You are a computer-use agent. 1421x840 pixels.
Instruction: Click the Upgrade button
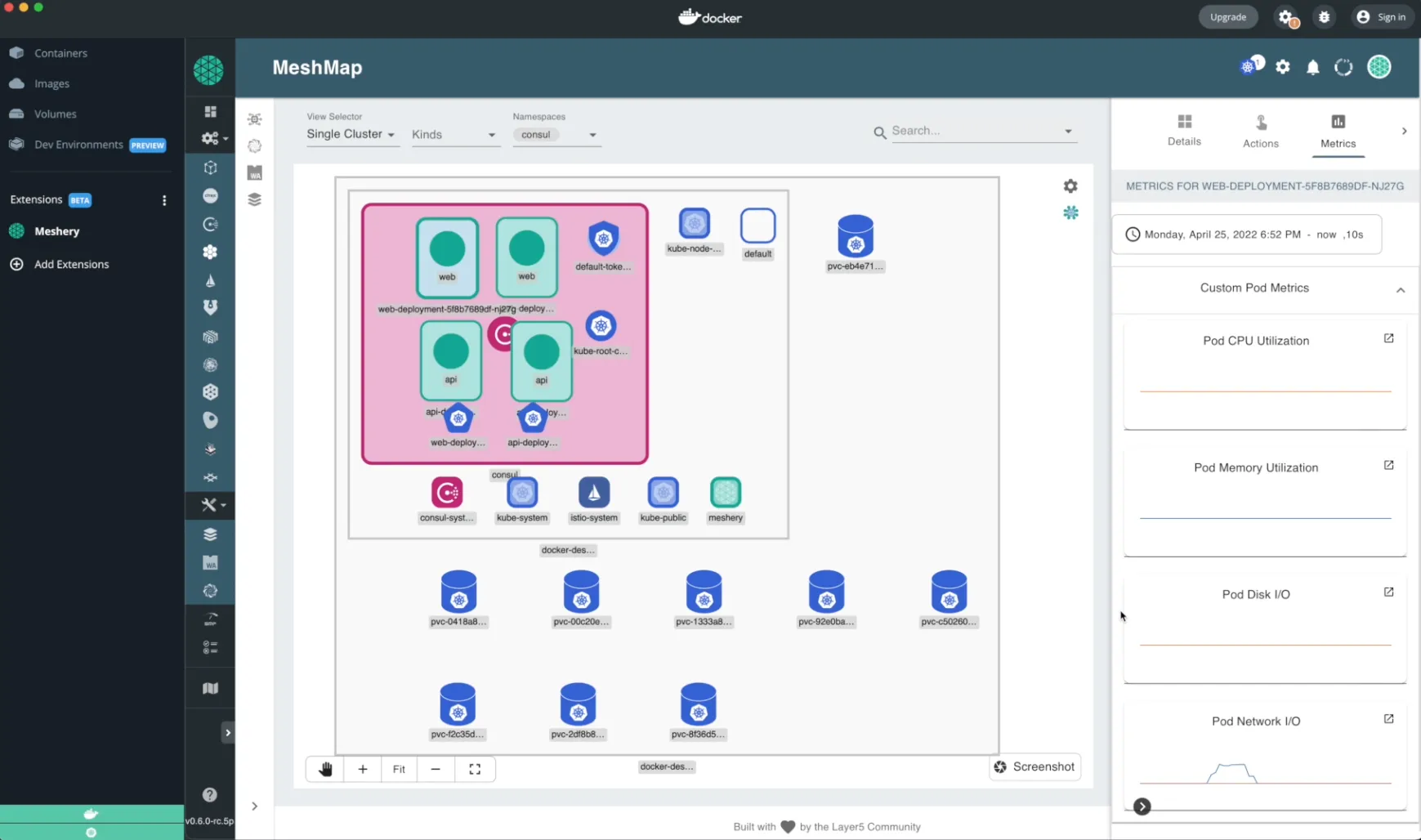coord(1227,17)
